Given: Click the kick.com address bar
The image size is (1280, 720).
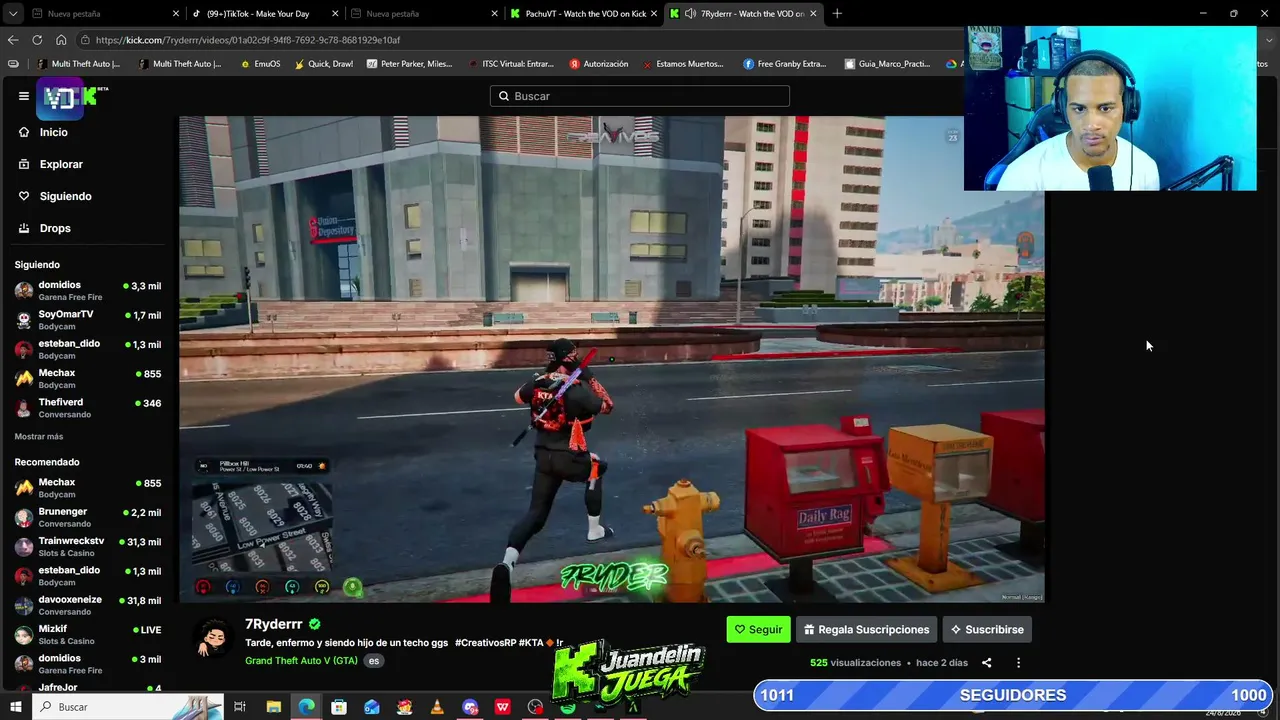Looking at the screenshot, I should 520,40.
